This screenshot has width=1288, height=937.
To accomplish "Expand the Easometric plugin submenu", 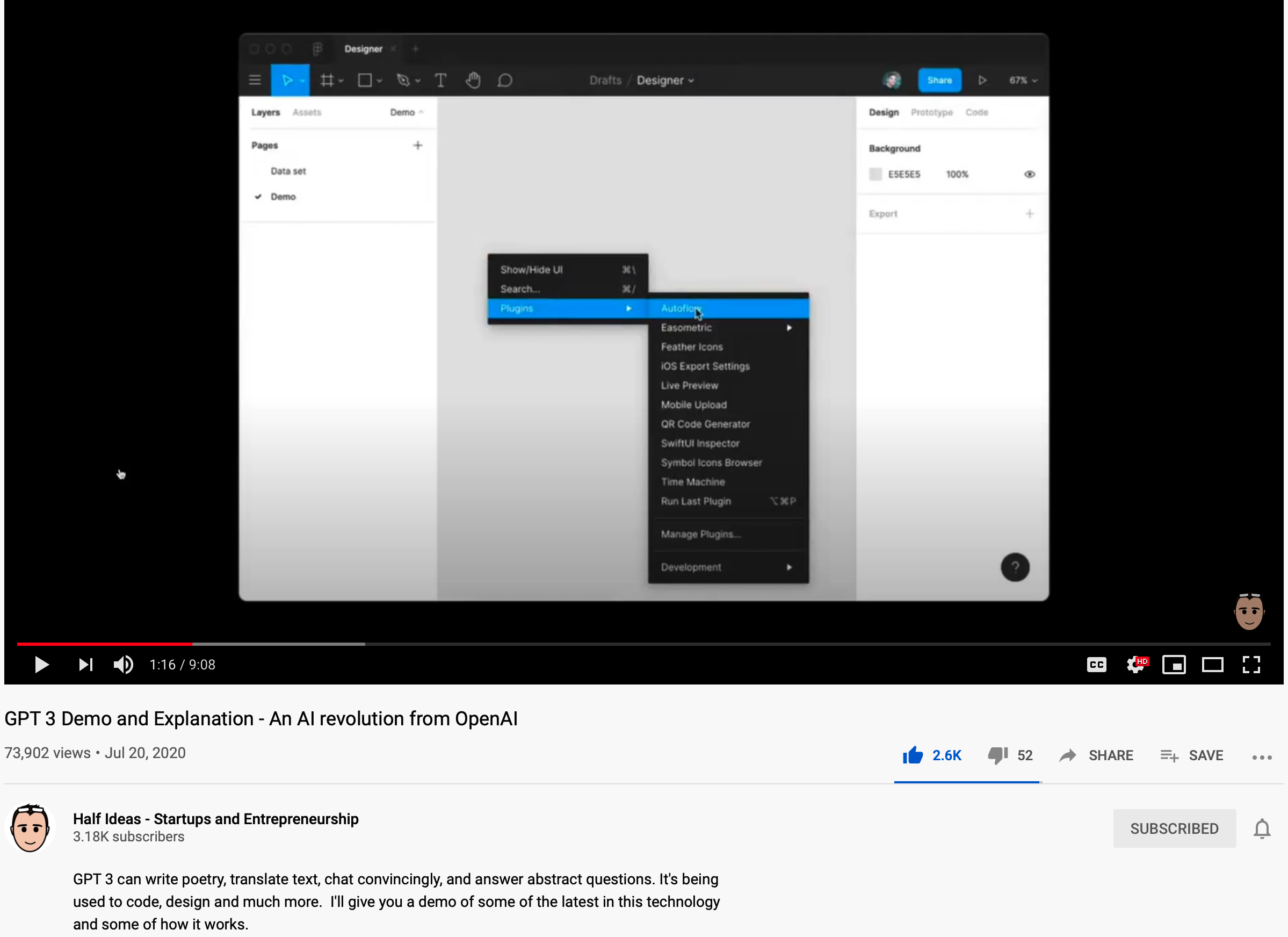I will [729, 328].
